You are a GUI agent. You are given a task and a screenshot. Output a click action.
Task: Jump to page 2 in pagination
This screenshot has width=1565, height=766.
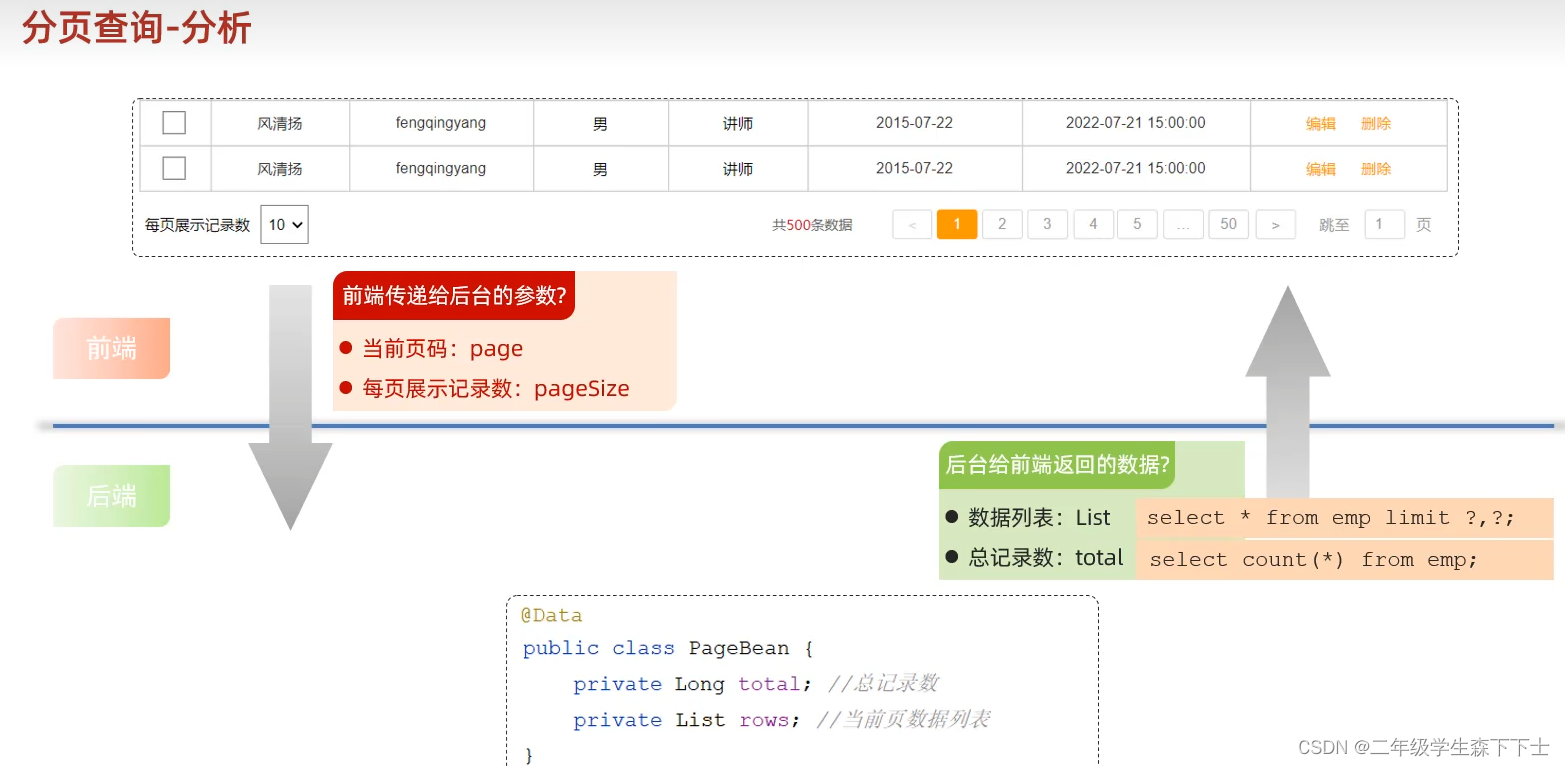tap(1002, 224)
